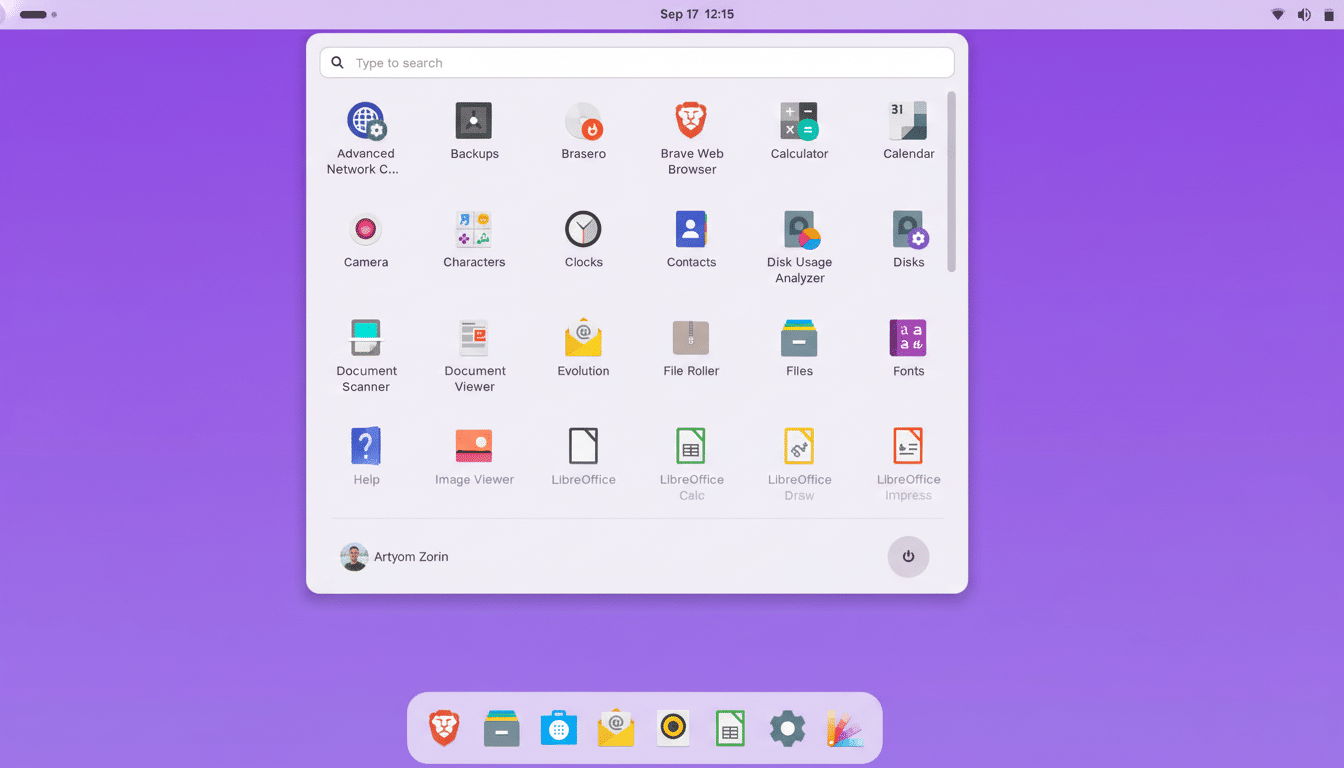Open the date and time menu
This screenshot has width=1344, height=768.
click(697, 14)
